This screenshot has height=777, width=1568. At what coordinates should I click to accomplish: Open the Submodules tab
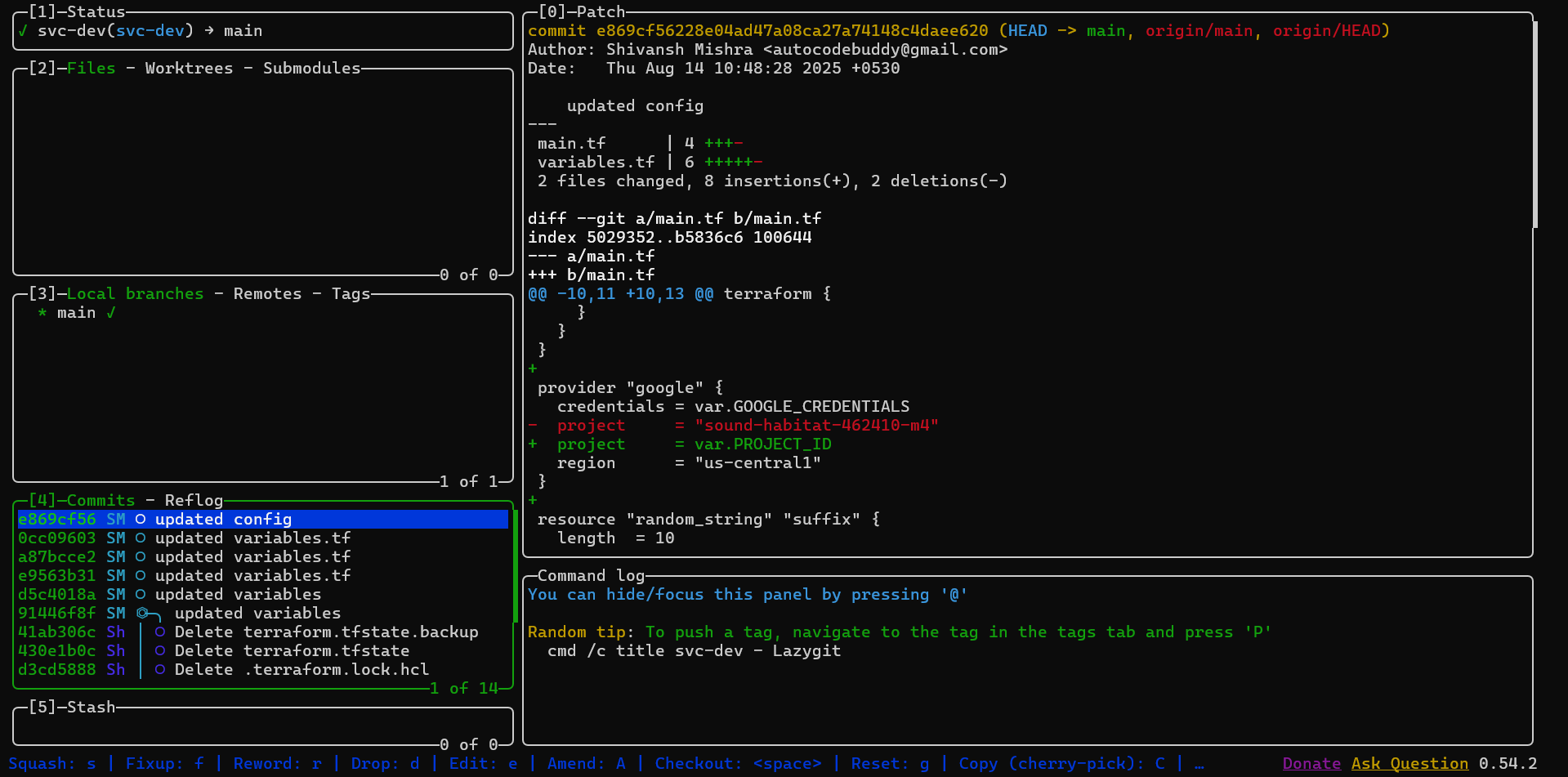pyautogui.click(x=311, y=69)
